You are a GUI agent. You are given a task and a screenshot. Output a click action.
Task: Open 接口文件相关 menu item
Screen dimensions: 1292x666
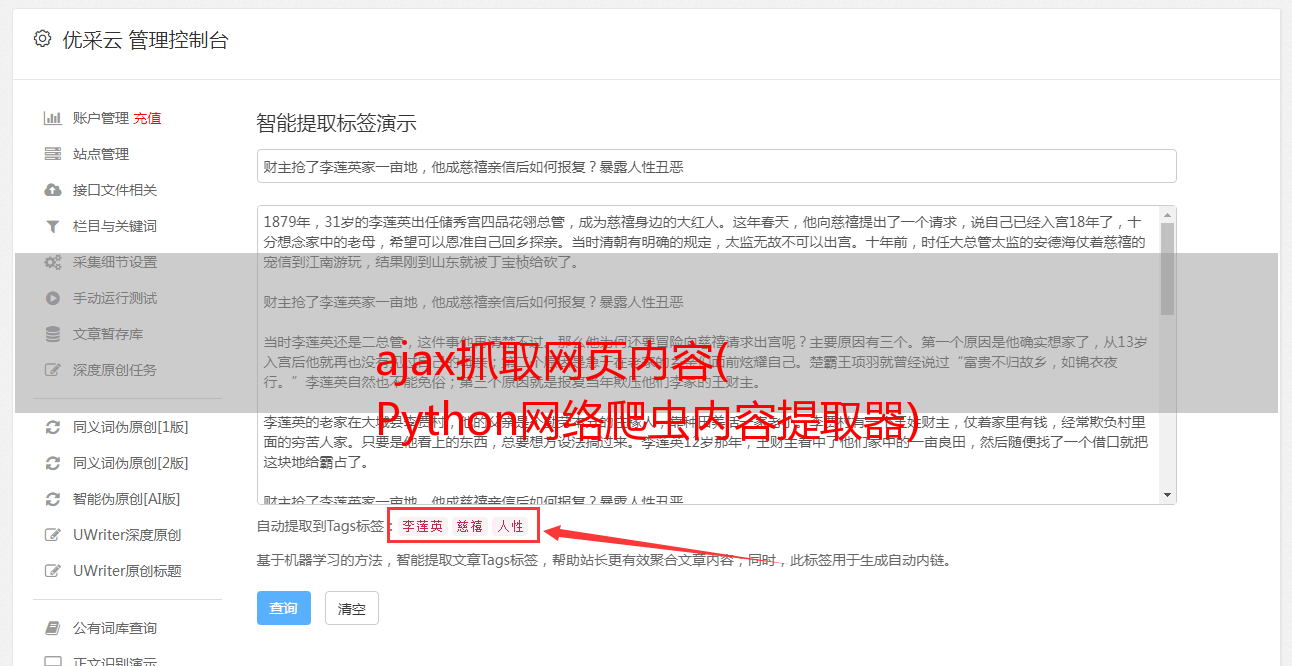pos(115,190)
